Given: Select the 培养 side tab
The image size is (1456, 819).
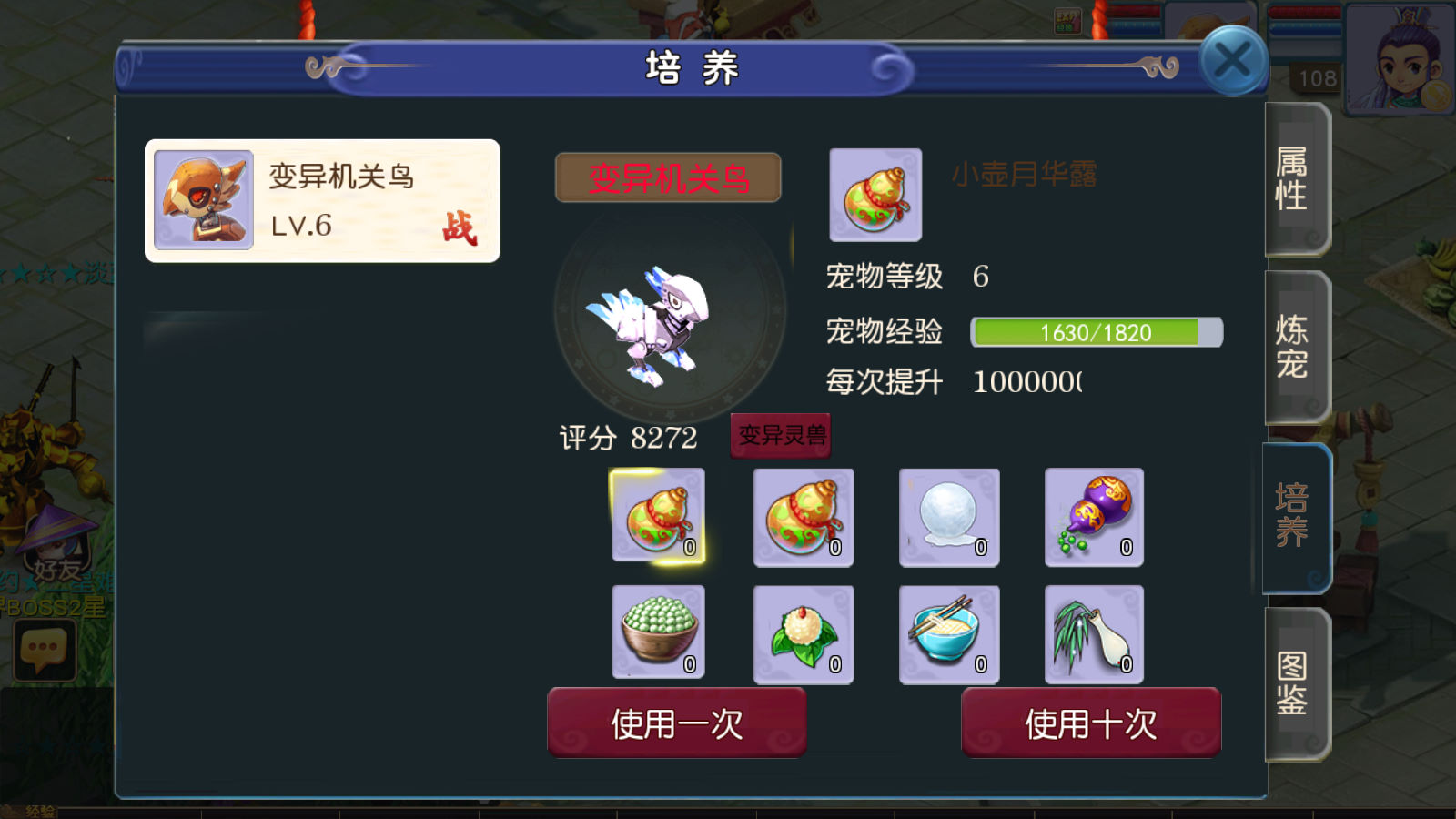Looking at the screenshot, I should click(x=1296, y=517).
